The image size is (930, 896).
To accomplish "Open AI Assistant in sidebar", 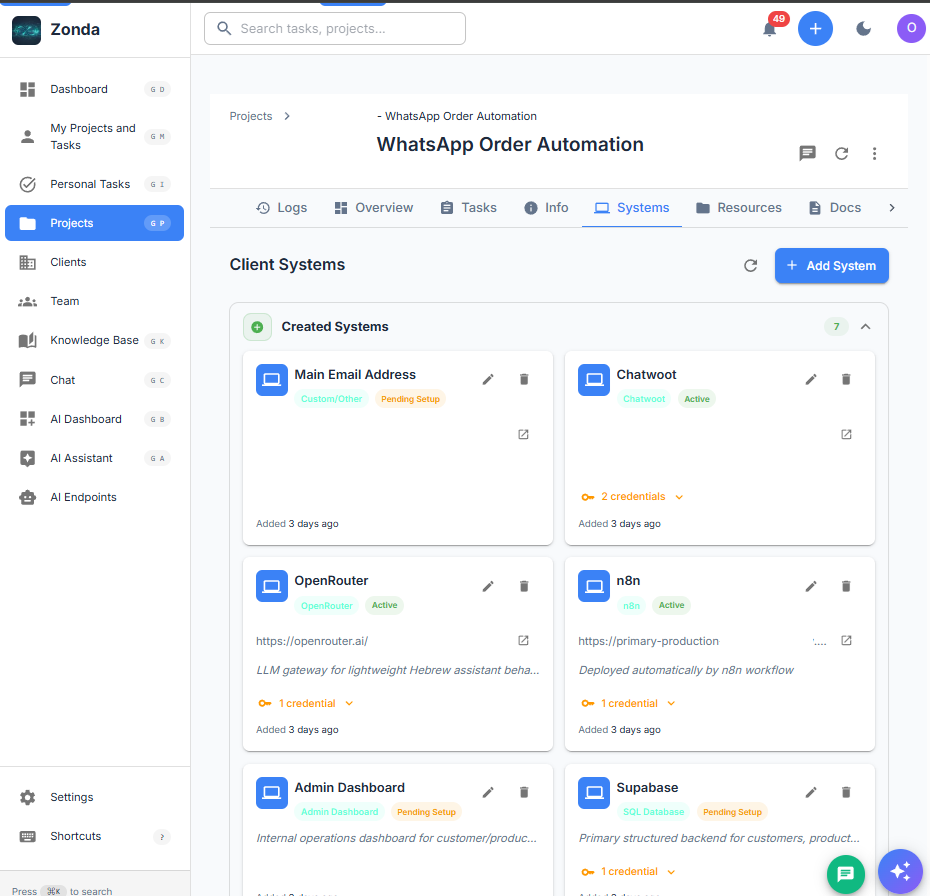I will [x=94, y=458].
